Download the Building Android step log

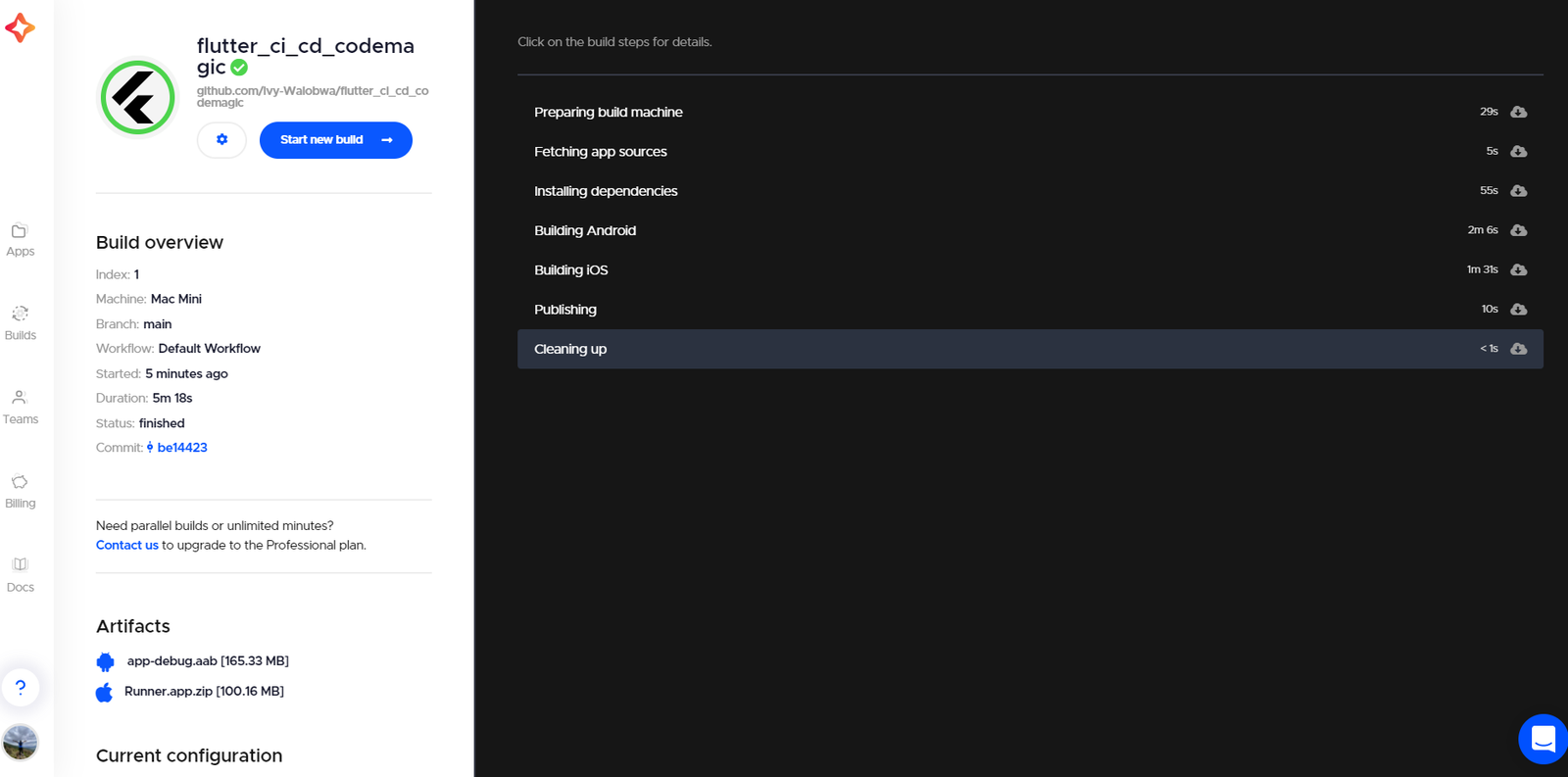(x=1518, y=230)
